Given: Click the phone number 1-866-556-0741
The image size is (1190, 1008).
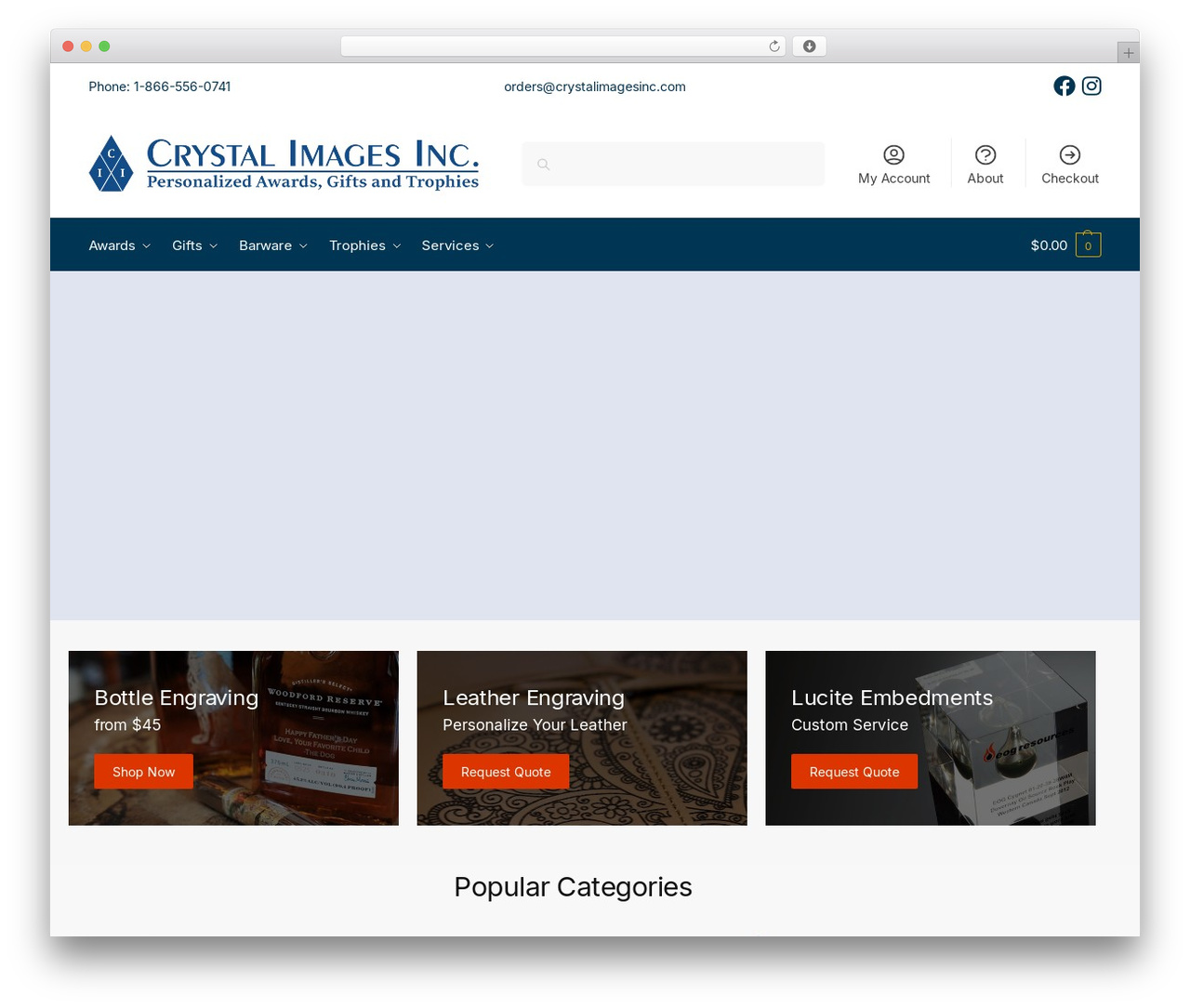Looking at the screenshot, I should point(182,86).
